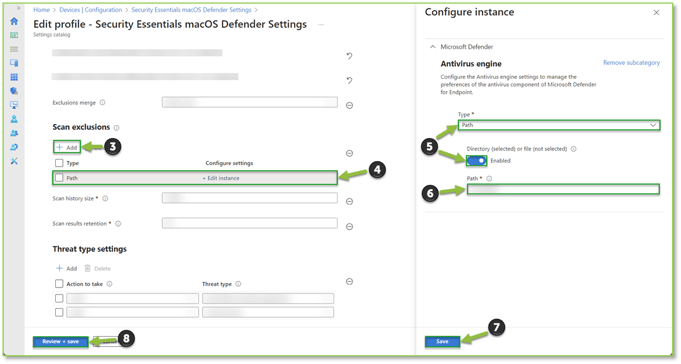The width and height of the screenshot is (681, 364).
Task: Open Tenant administration icon in sidebar
Action: [x=14, y=147]
